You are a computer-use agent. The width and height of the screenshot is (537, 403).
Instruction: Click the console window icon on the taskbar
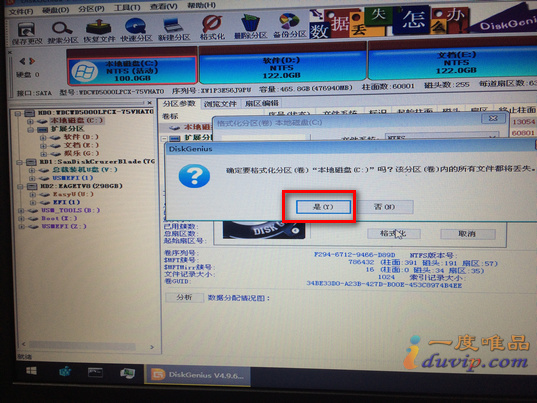click(95, 373)
